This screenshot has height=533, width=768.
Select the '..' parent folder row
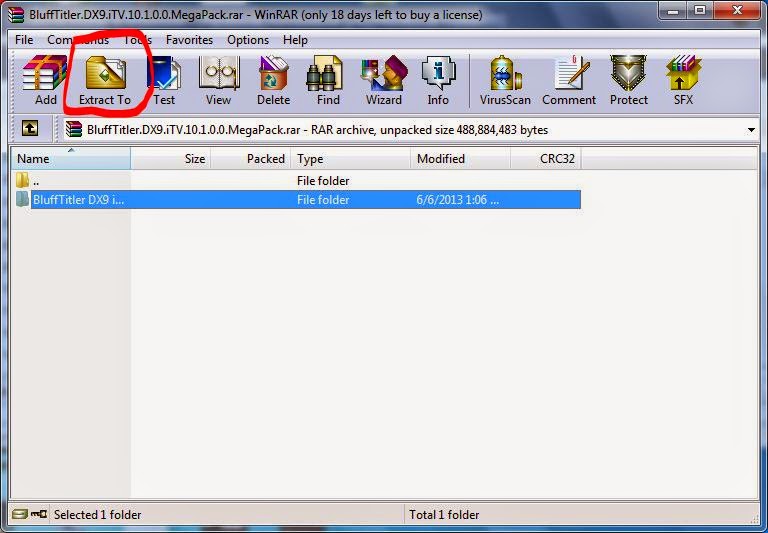tap(297, 180)
